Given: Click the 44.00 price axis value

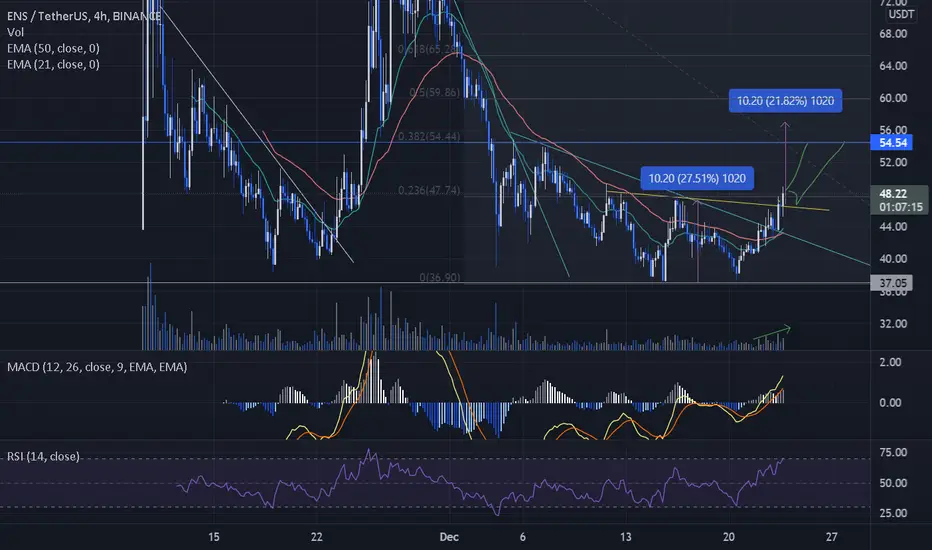Looking at the screenshot, I should coord(893,227).
